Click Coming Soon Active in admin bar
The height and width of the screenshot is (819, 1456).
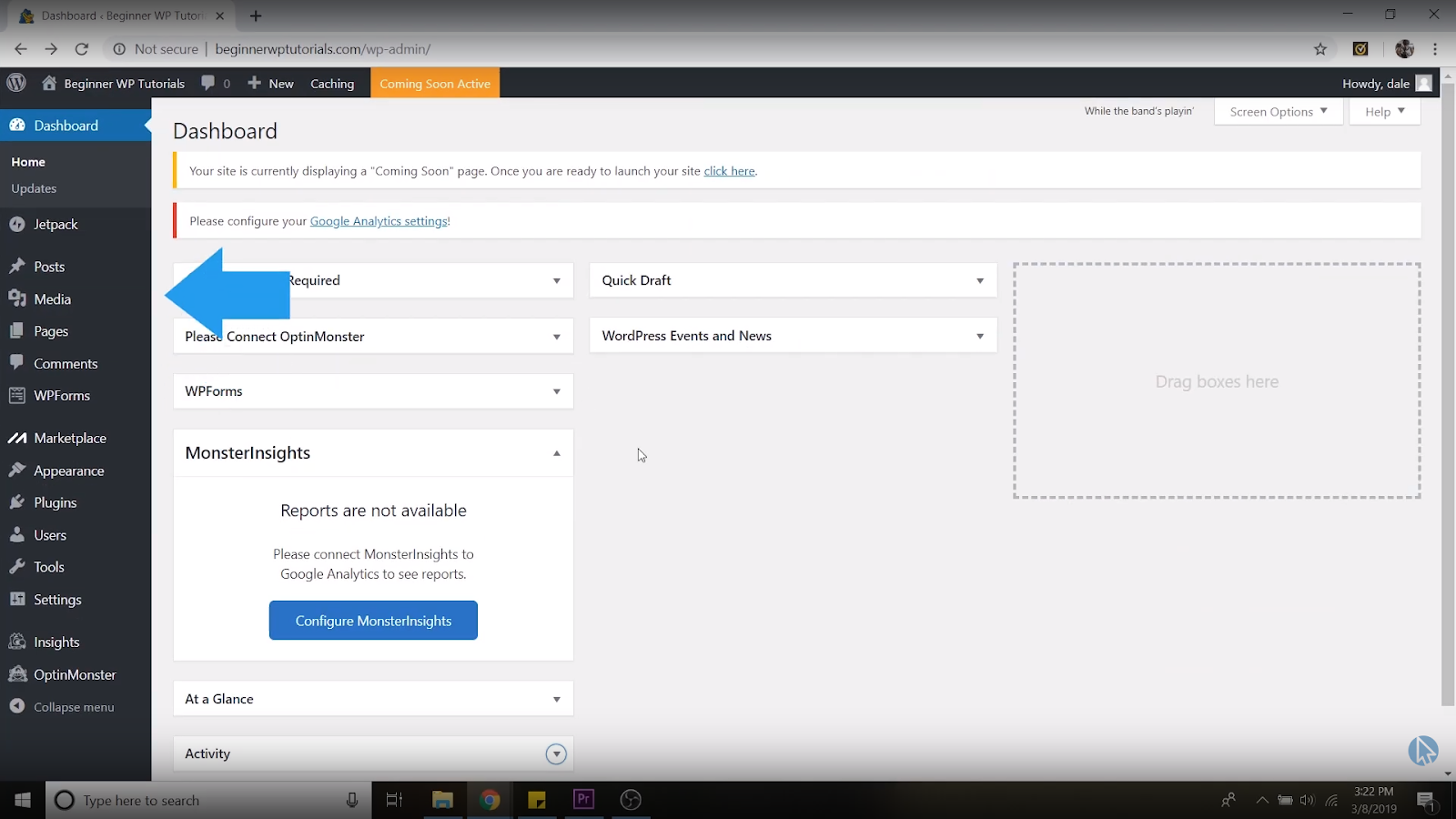(x=435, y=83)
